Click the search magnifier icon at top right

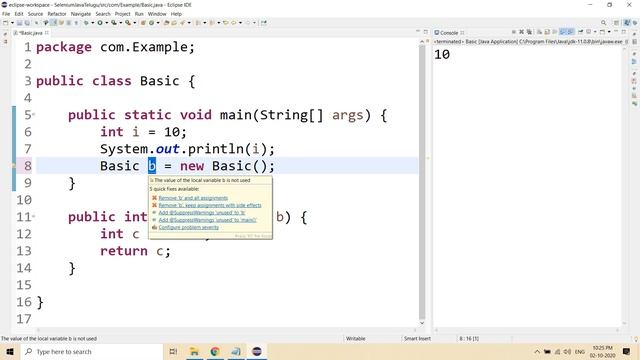tap(604, 23)
